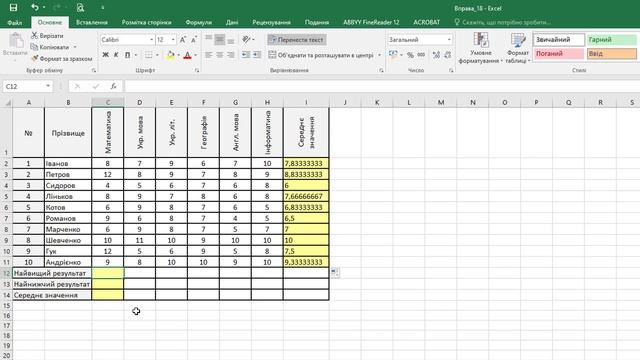Open text orientation options
Screen dimensions: 640x360
tap(248, 40)
